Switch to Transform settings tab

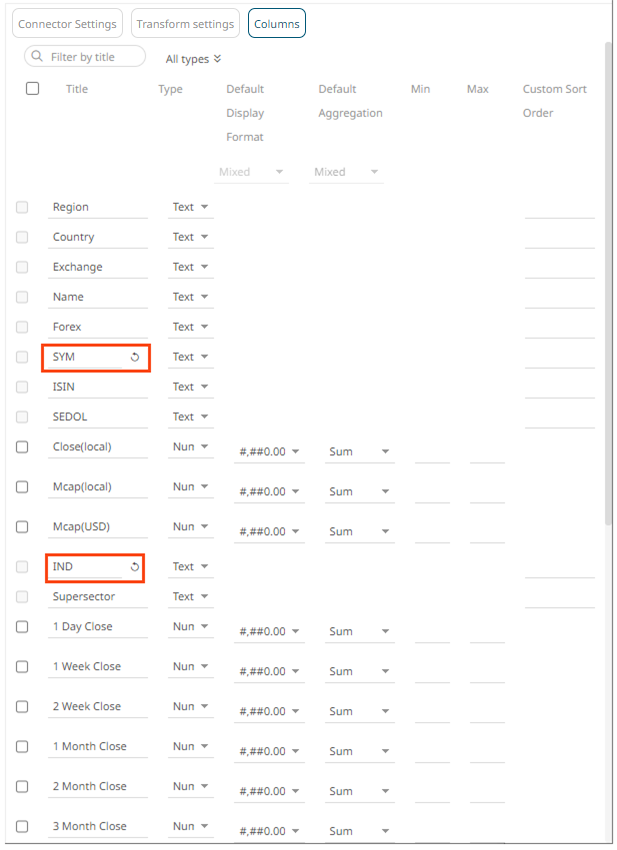click(x=185, y=24)
